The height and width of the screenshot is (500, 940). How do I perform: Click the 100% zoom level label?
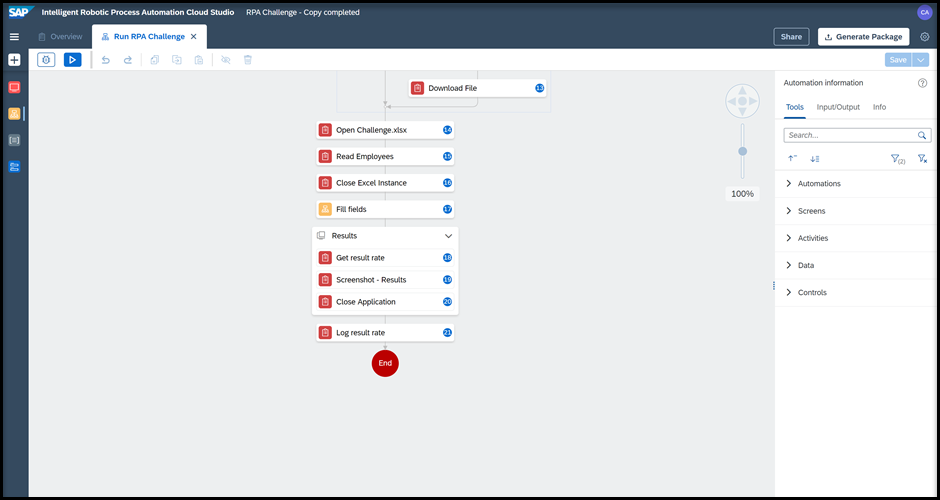click(x=742, y=194)
